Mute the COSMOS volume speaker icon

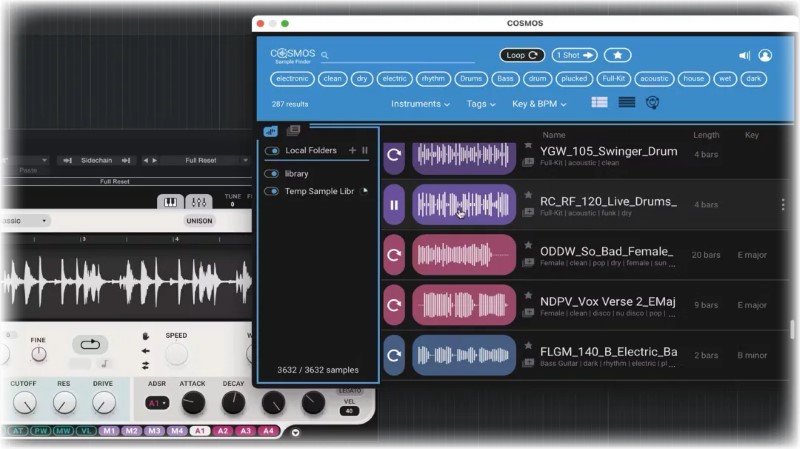[x=744, y=55]
